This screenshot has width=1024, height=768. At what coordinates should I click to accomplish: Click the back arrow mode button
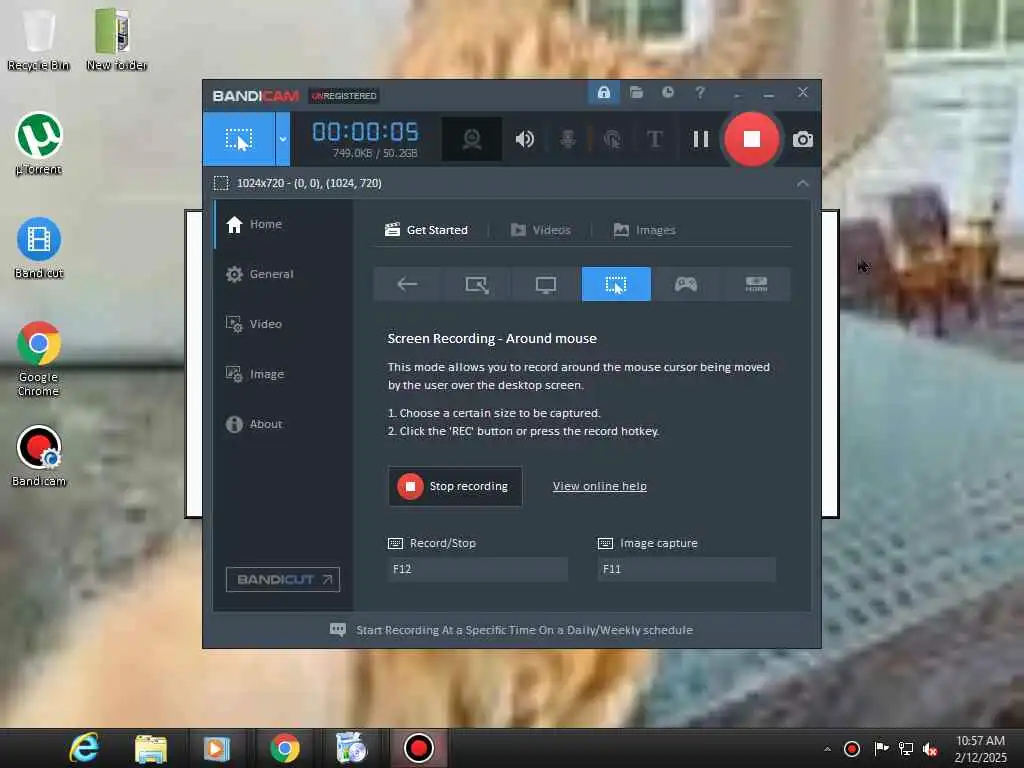click(408, 284)
